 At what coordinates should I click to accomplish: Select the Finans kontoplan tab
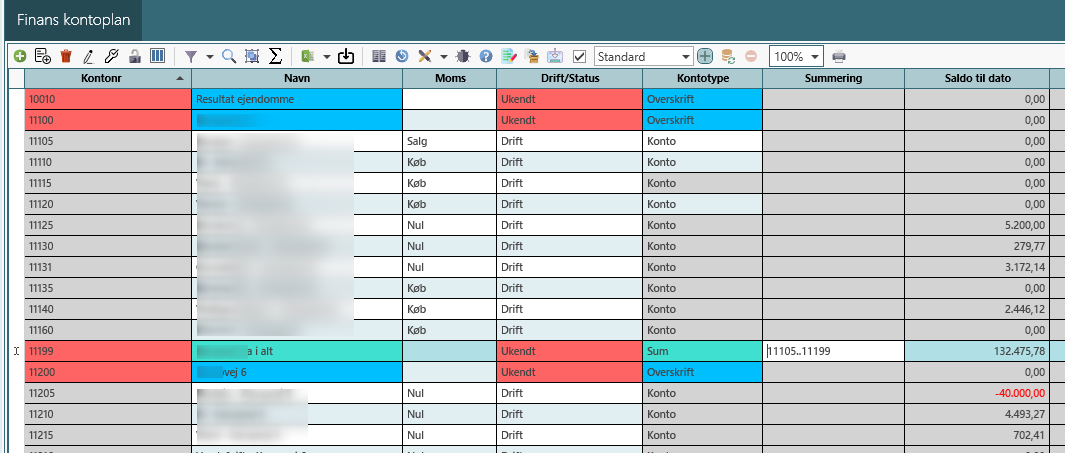tap(72, 20)
